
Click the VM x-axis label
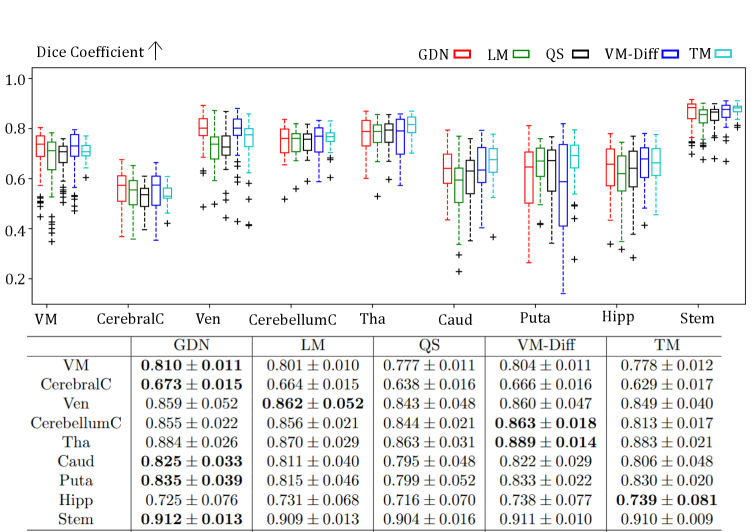(46, 319)
